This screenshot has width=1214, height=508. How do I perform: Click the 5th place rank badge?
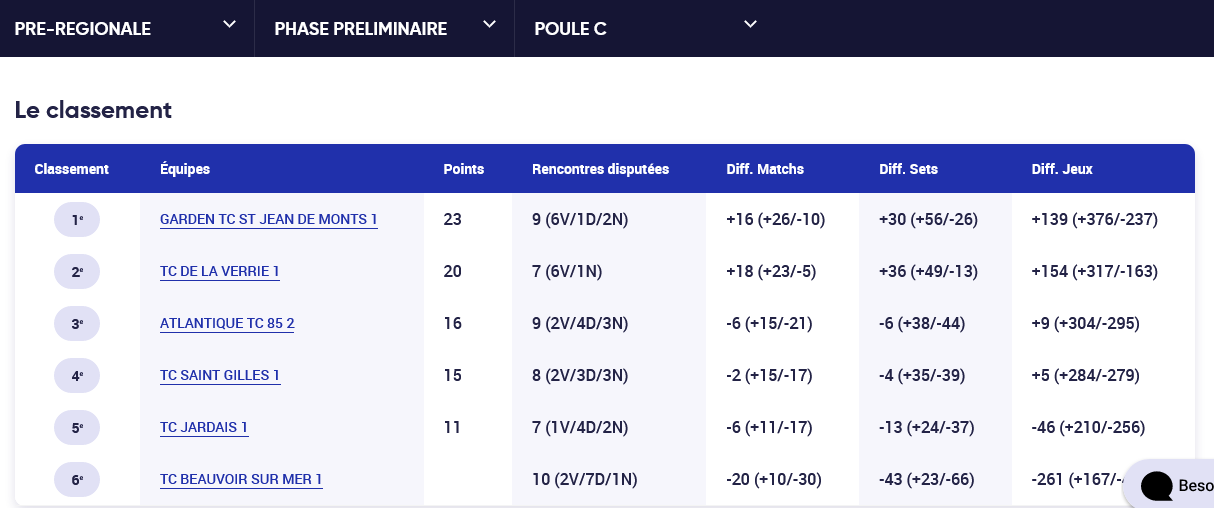point(77,427)
